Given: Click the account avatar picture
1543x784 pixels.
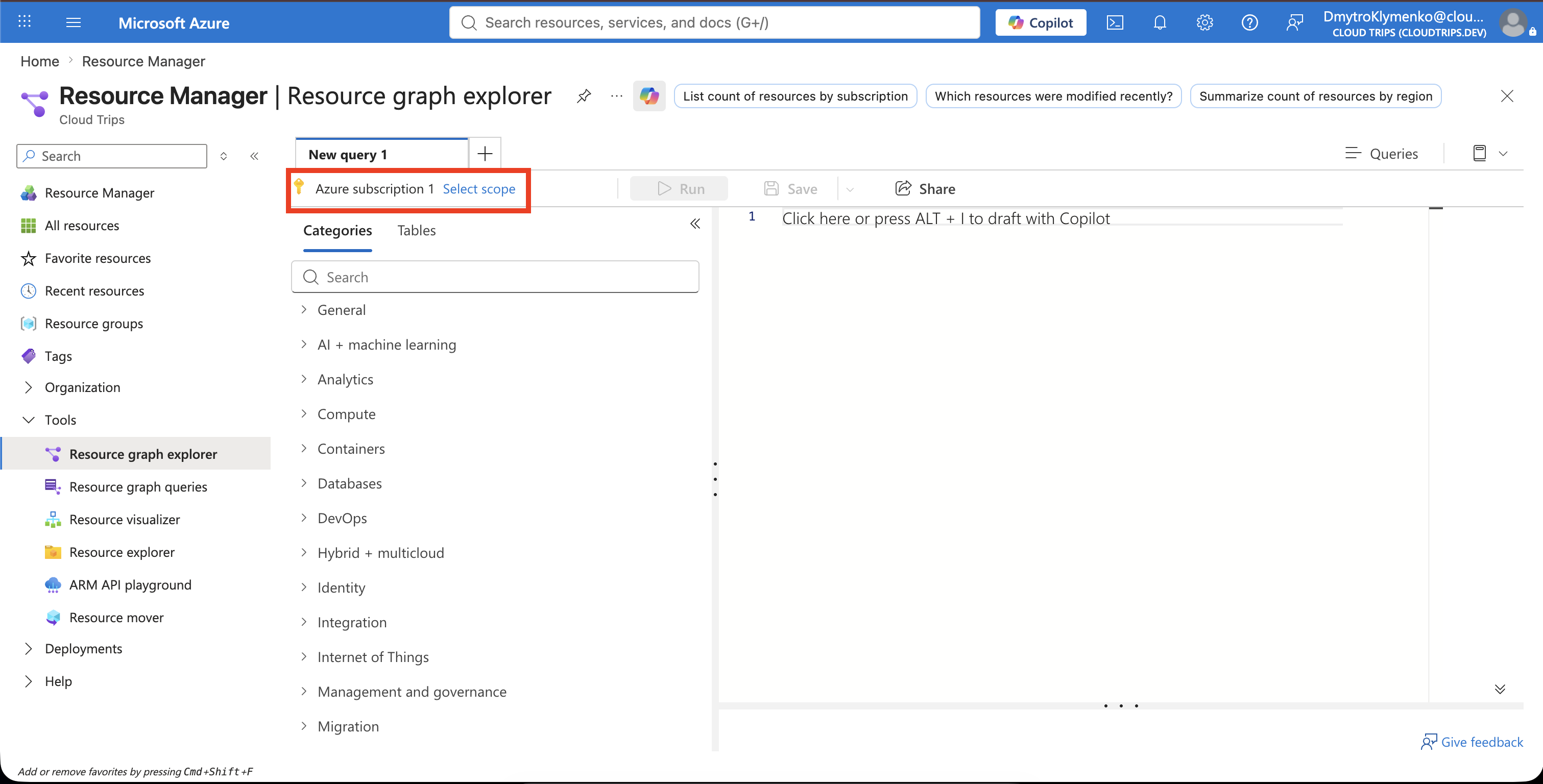Looking at the screenshot, I should click(1513, 23).
